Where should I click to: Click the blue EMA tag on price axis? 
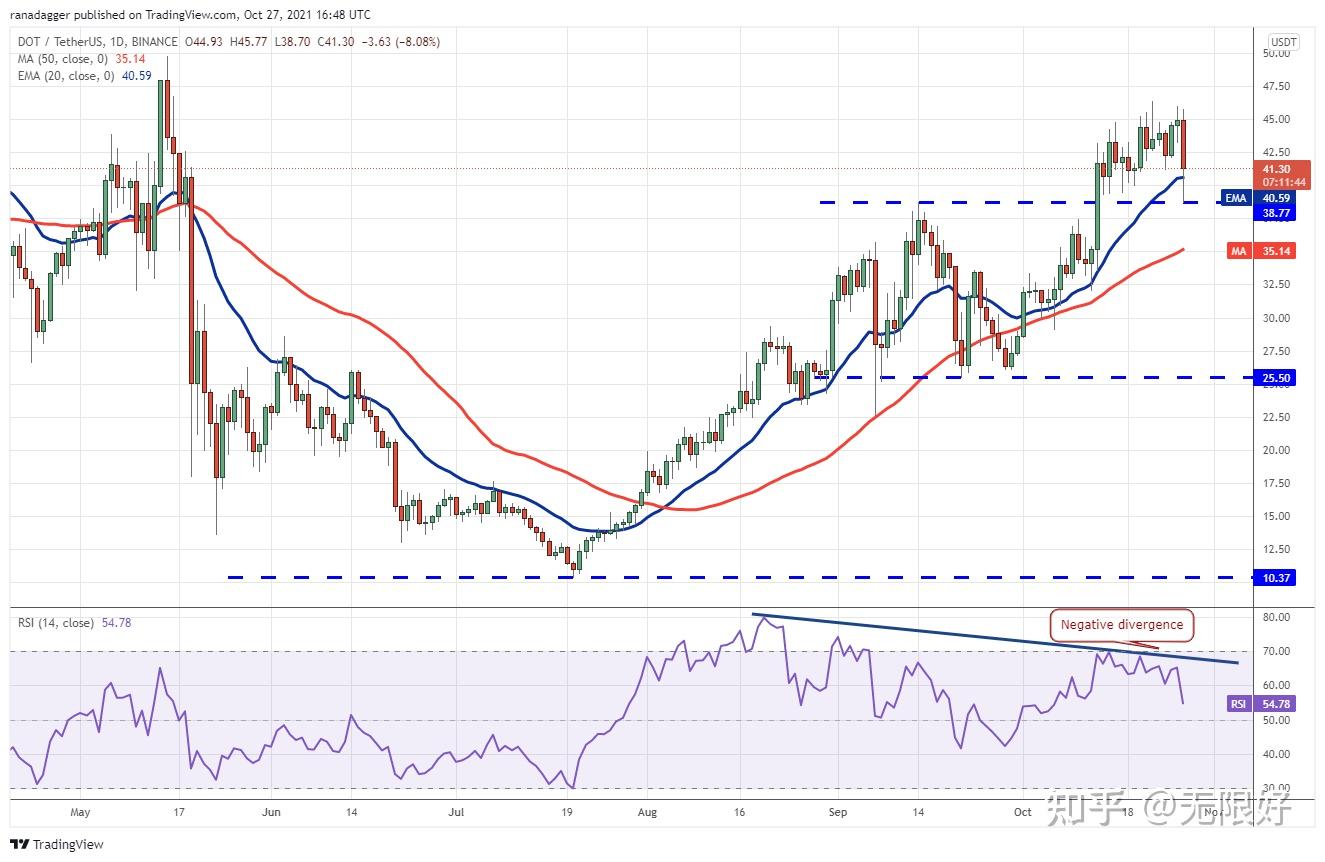pyautogui.click(x=1236, y=198)
